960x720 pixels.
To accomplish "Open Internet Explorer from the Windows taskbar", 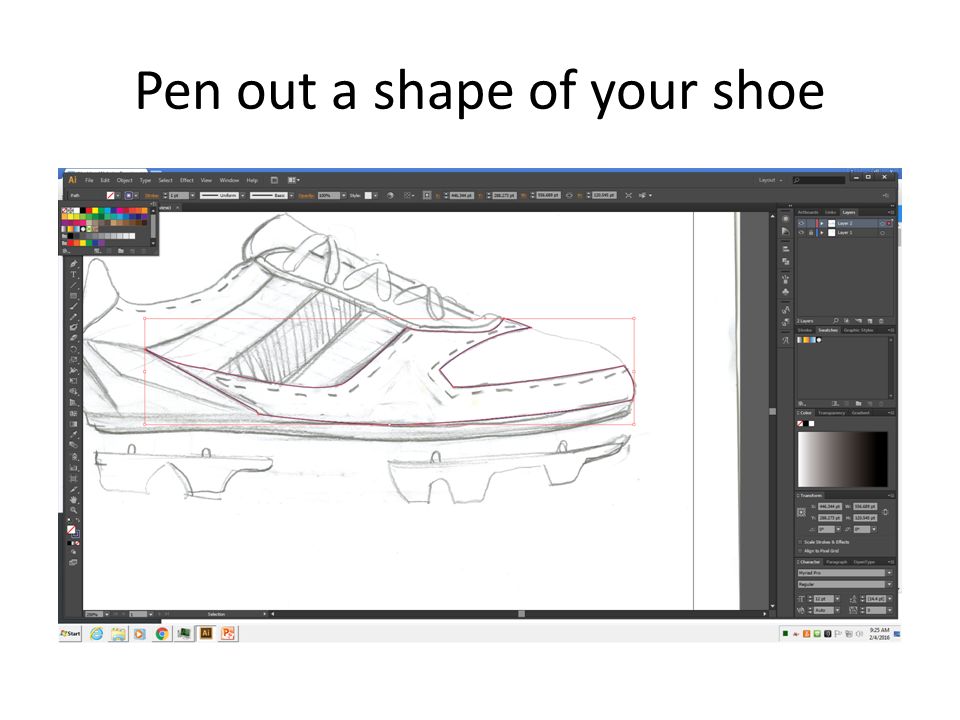I will click(x=96, y=634).
